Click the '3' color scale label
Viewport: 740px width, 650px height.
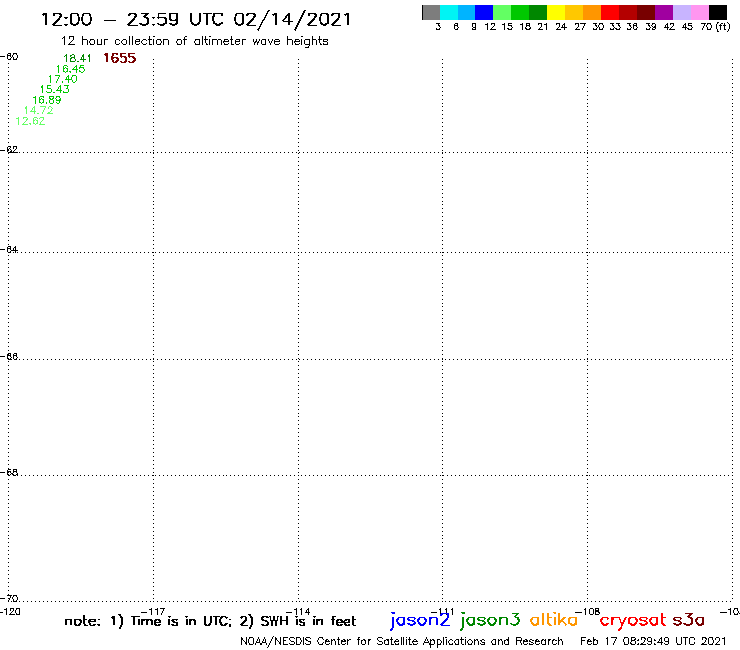[x=438, y=27]
